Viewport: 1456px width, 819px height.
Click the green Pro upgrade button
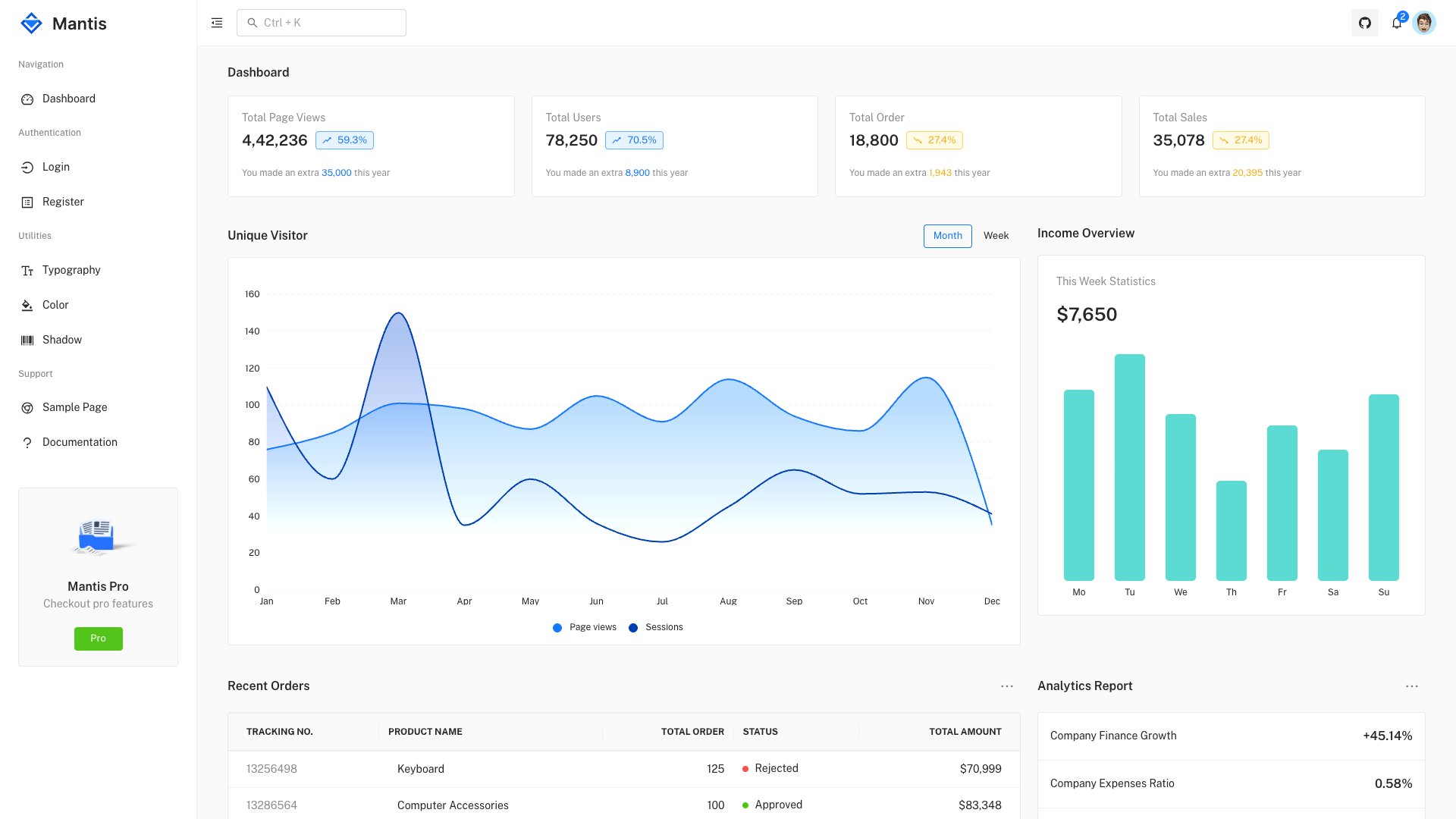click(x=98, y=639)
